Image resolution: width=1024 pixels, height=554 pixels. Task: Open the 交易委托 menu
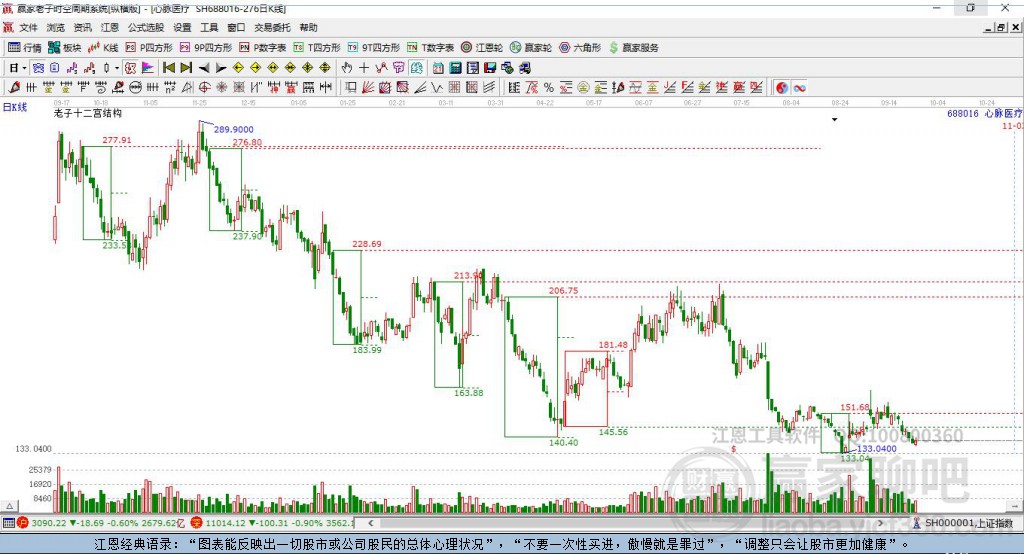(x=272, y=27)
